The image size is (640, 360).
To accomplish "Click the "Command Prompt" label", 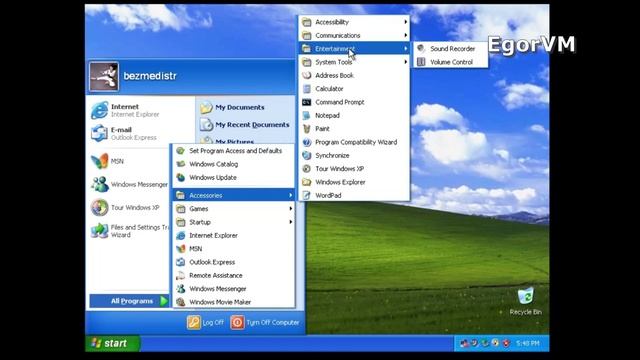I will (x=340, y=102).
